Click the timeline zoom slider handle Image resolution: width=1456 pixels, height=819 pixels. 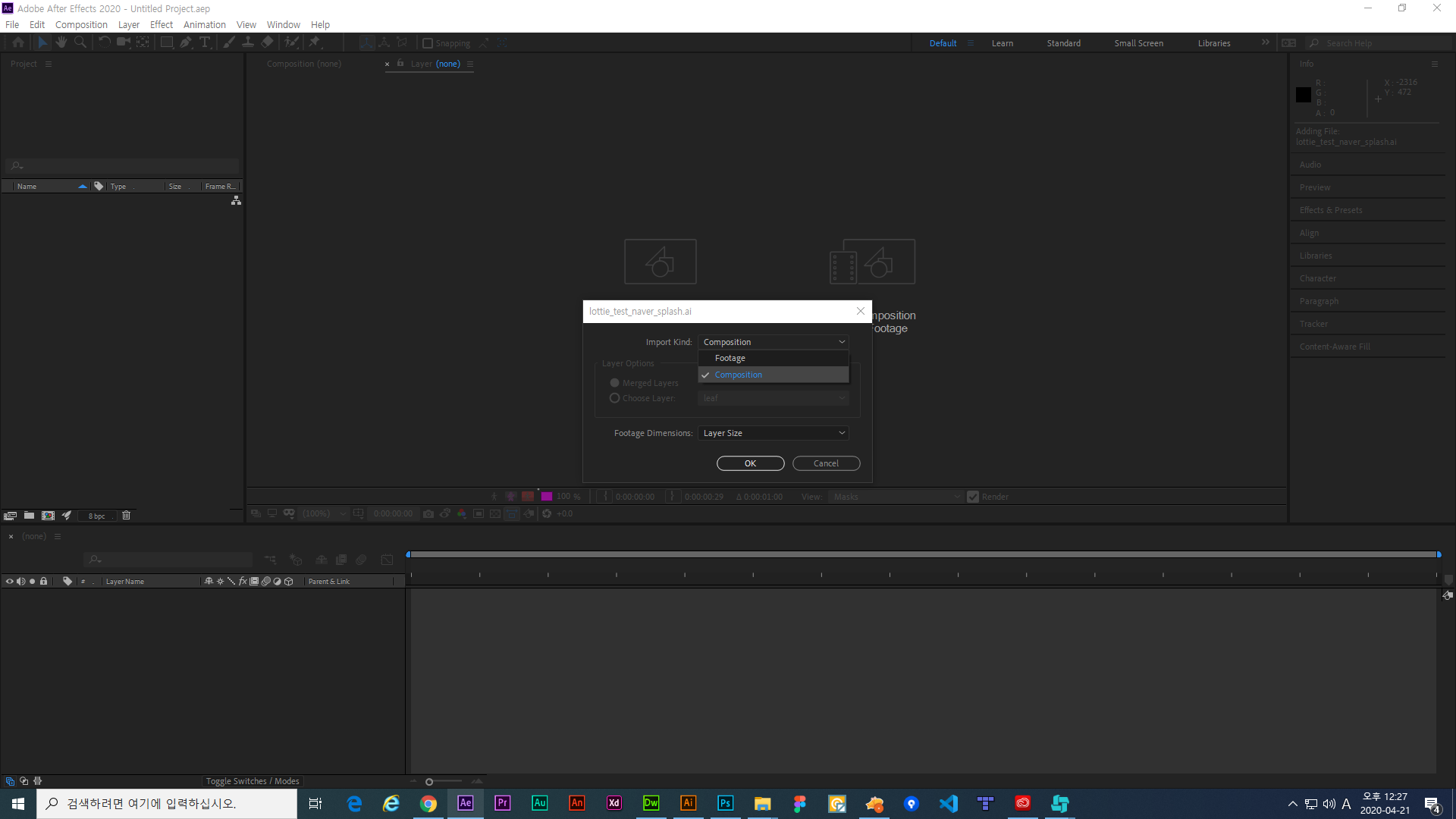[x=429, y=782]
